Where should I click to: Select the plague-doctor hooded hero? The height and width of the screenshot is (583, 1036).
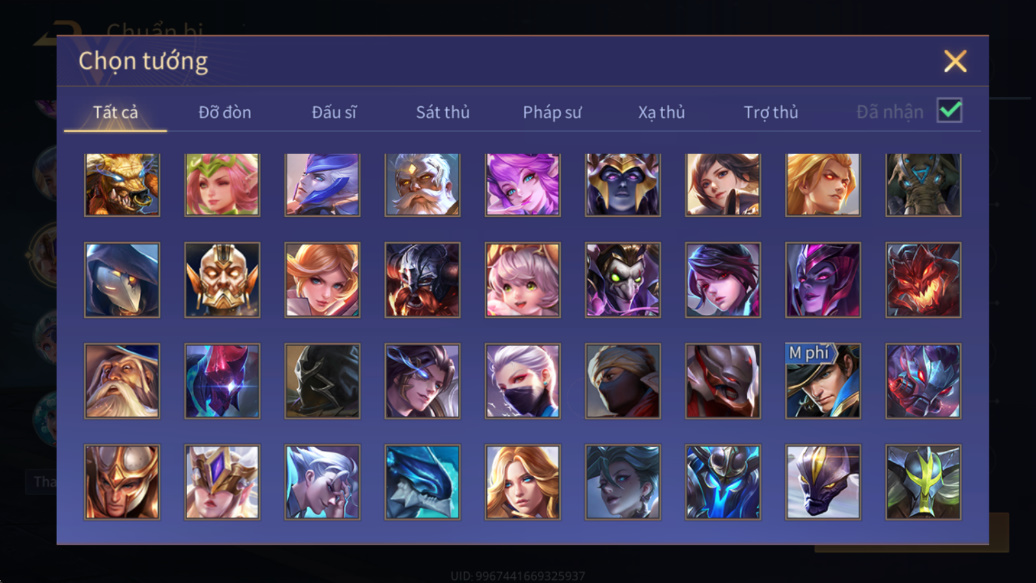click(x=122, y=280)
